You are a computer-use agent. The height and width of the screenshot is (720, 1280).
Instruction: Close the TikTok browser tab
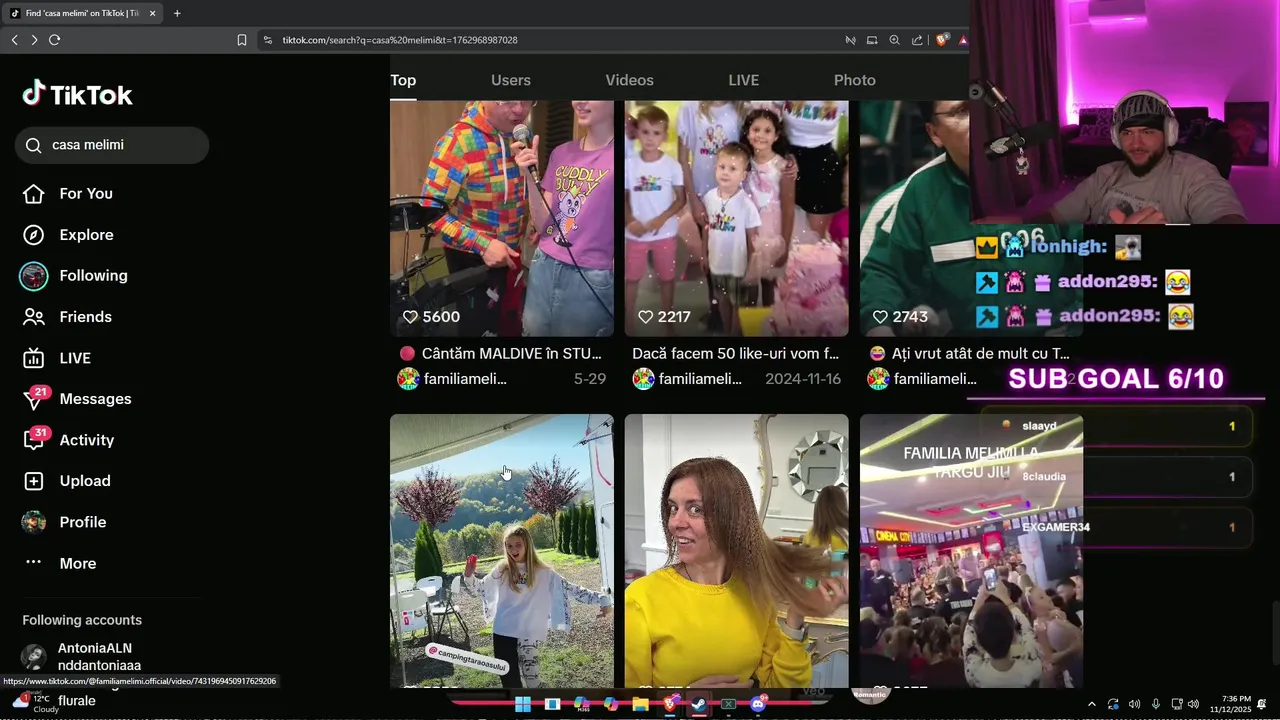click(152, 13)
